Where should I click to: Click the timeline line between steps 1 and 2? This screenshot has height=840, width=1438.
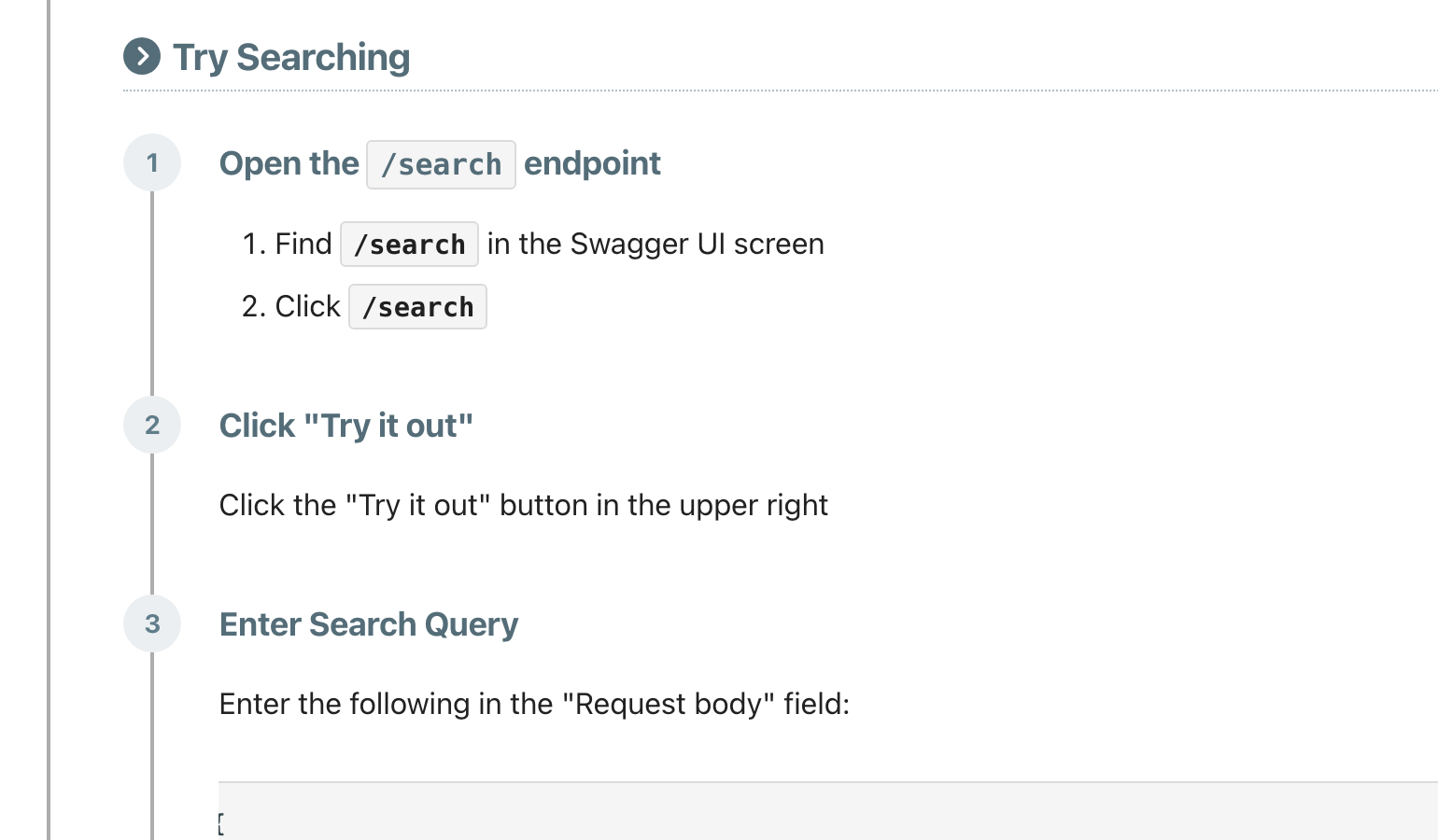coord(152,294)
